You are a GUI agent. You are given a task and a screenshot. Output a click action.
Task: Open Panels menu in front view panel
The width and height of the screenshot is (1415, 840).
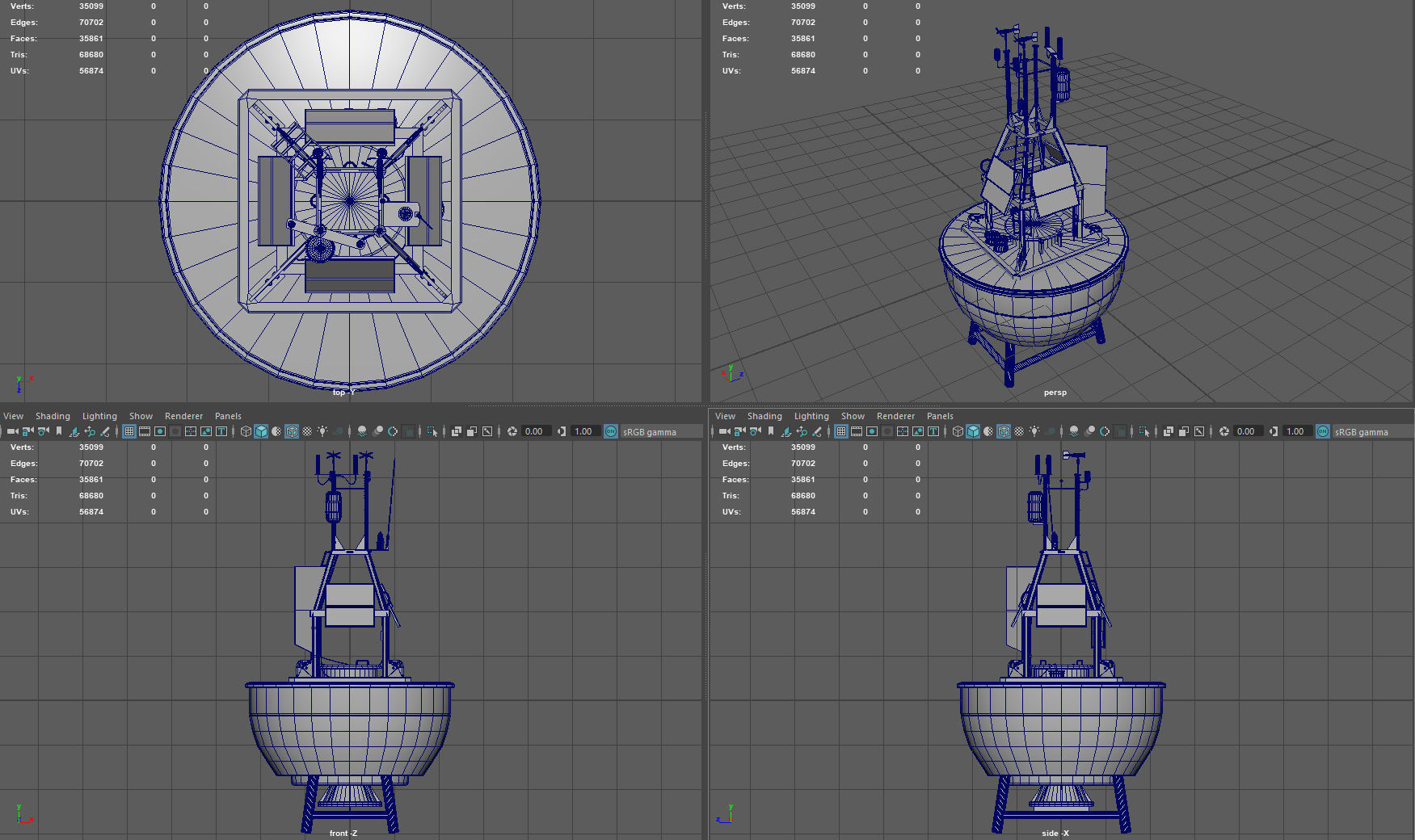(228, 416)
